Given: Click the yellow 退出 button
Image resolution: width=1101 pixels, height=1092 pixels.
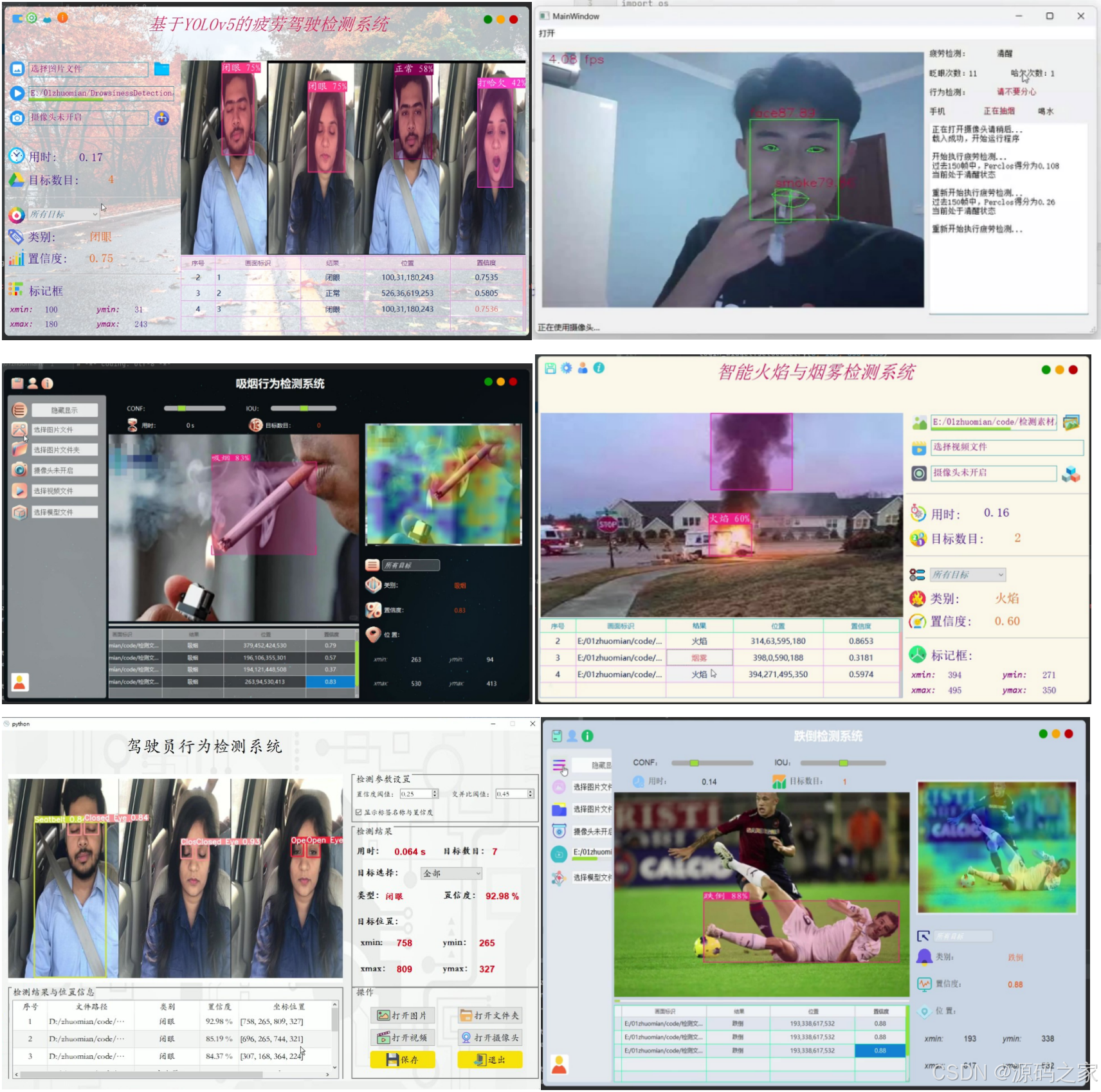Looking at the screenshot, I should point(490,1060).
